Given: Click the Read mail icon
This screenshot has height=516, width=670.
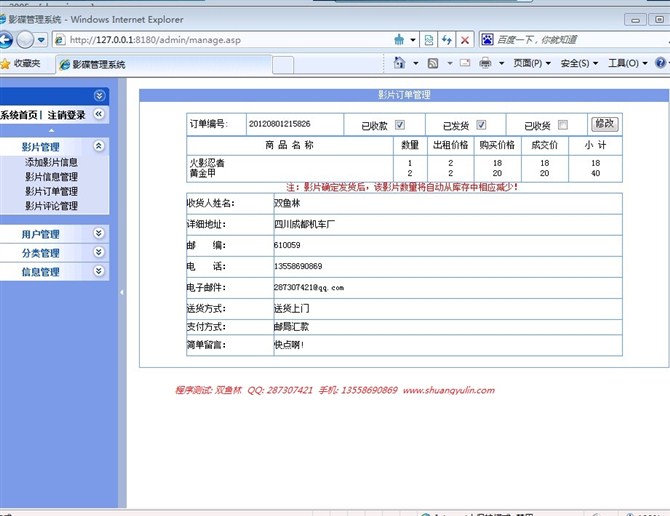Looking at the screenshot, I should (465, 63).
